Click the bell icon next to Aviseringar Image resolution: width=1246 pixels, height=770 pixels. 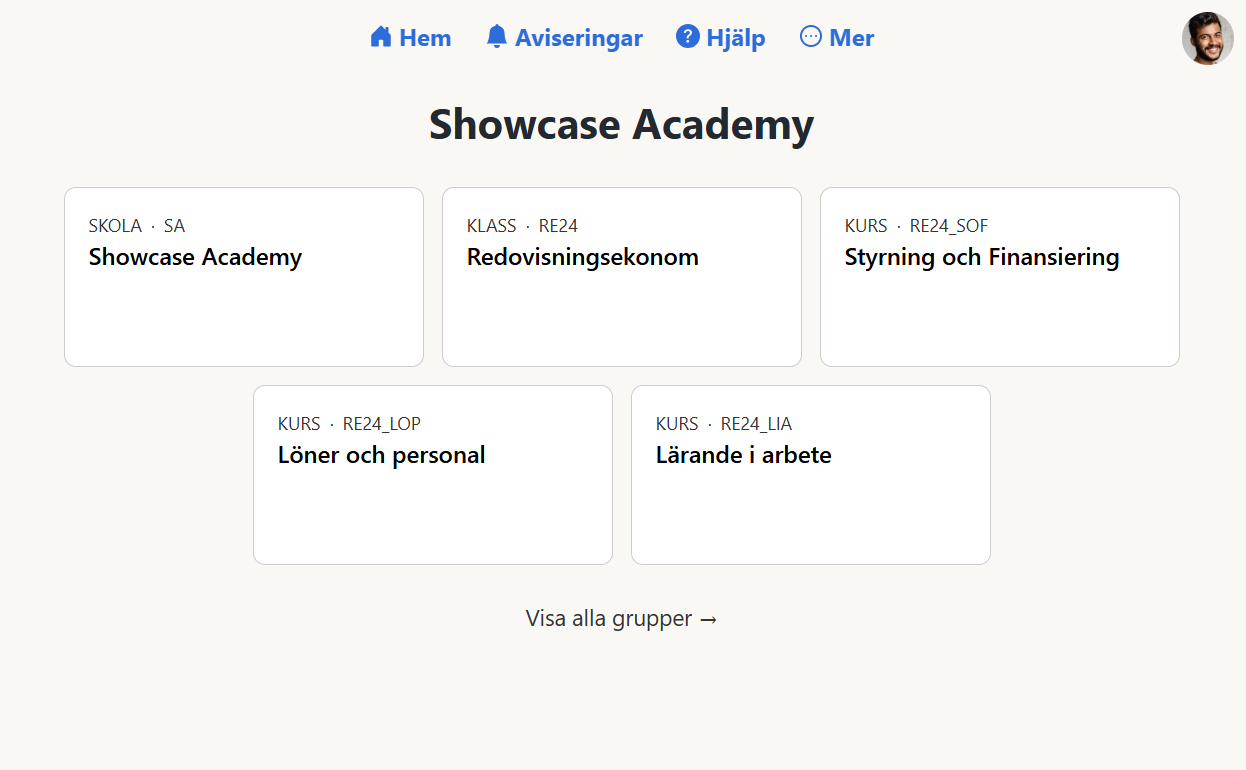[x=495, y=36]
